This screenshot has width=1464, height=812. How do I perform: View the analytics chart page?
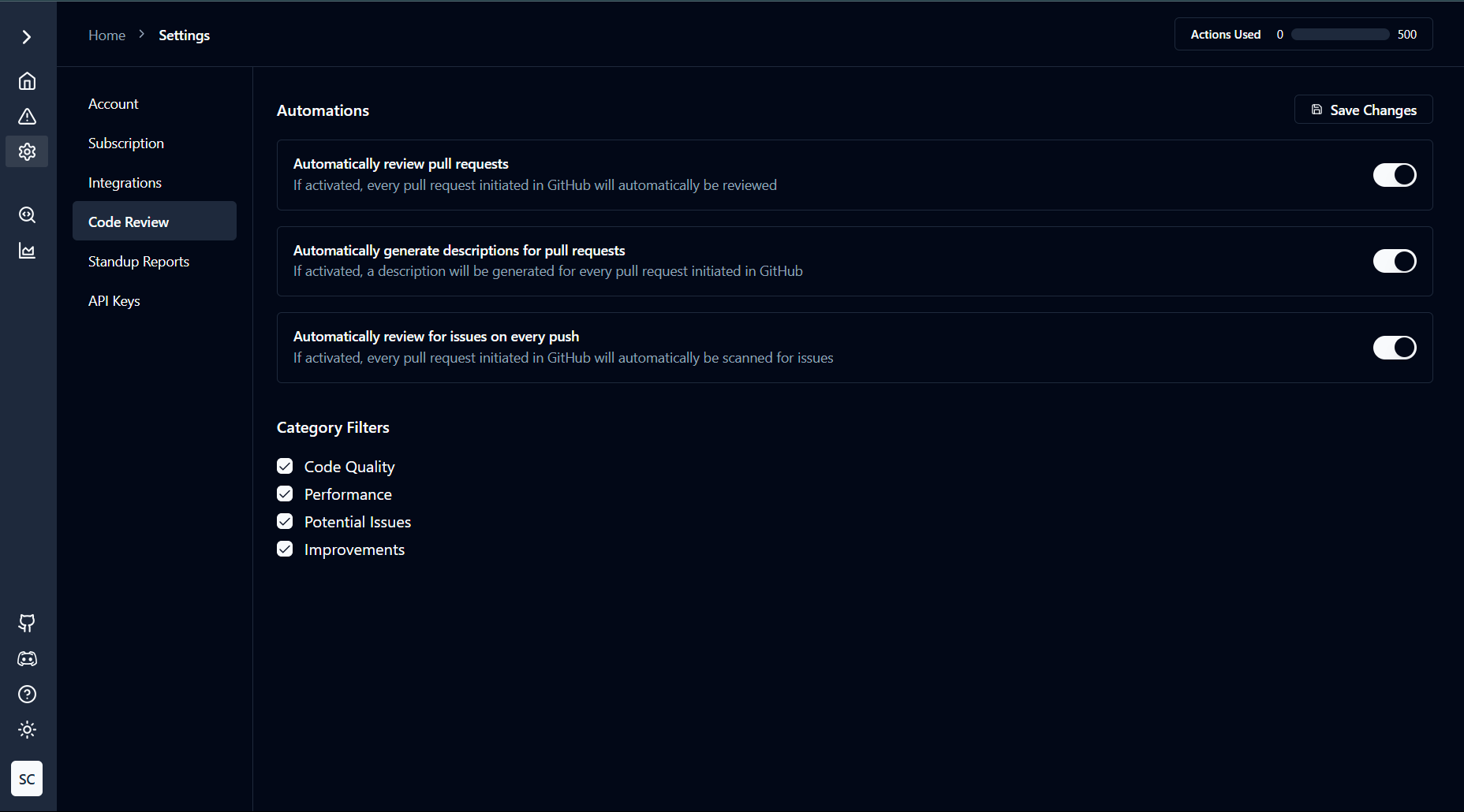[x=27, y=251]
